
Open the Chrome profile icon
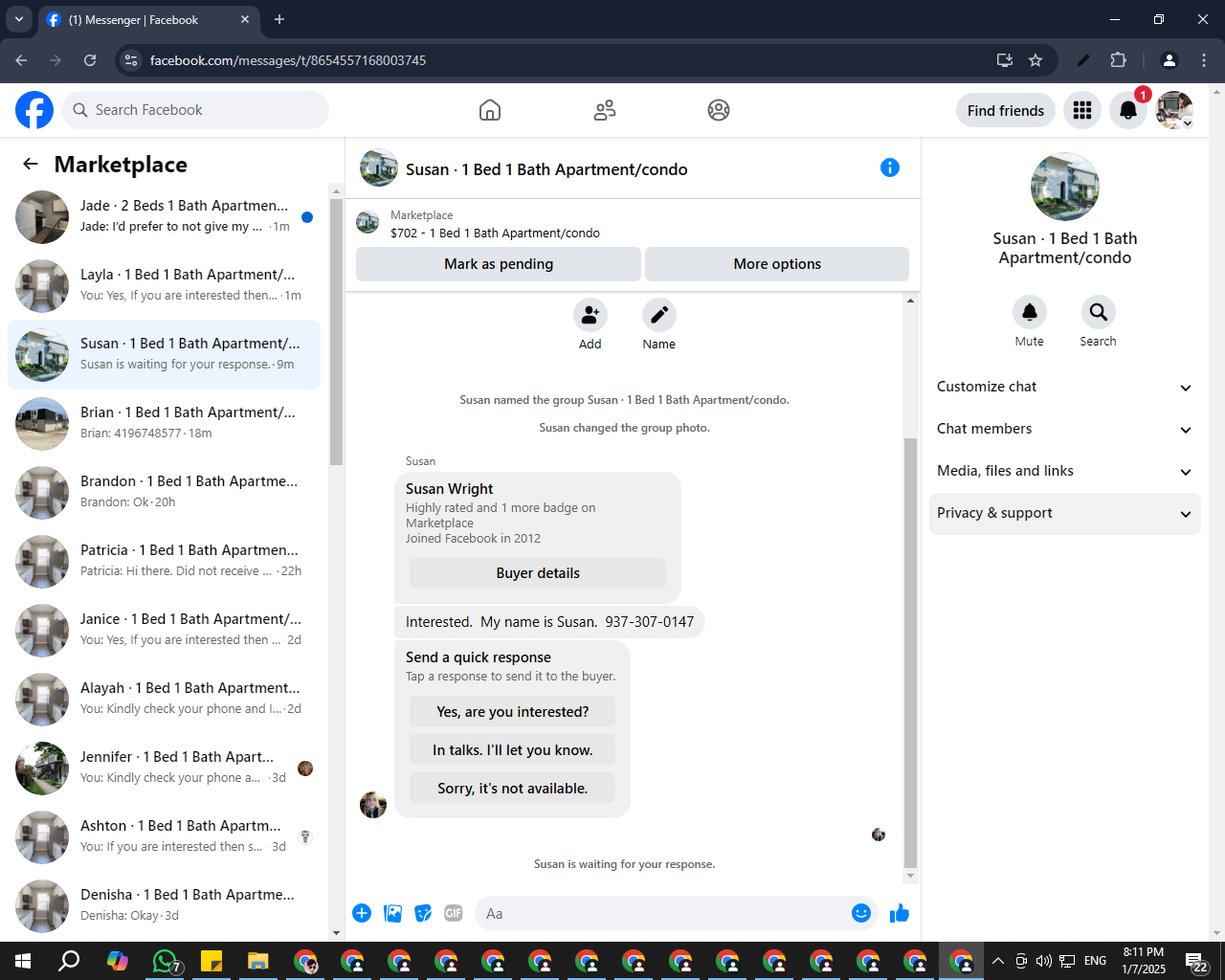(1169, 60)
